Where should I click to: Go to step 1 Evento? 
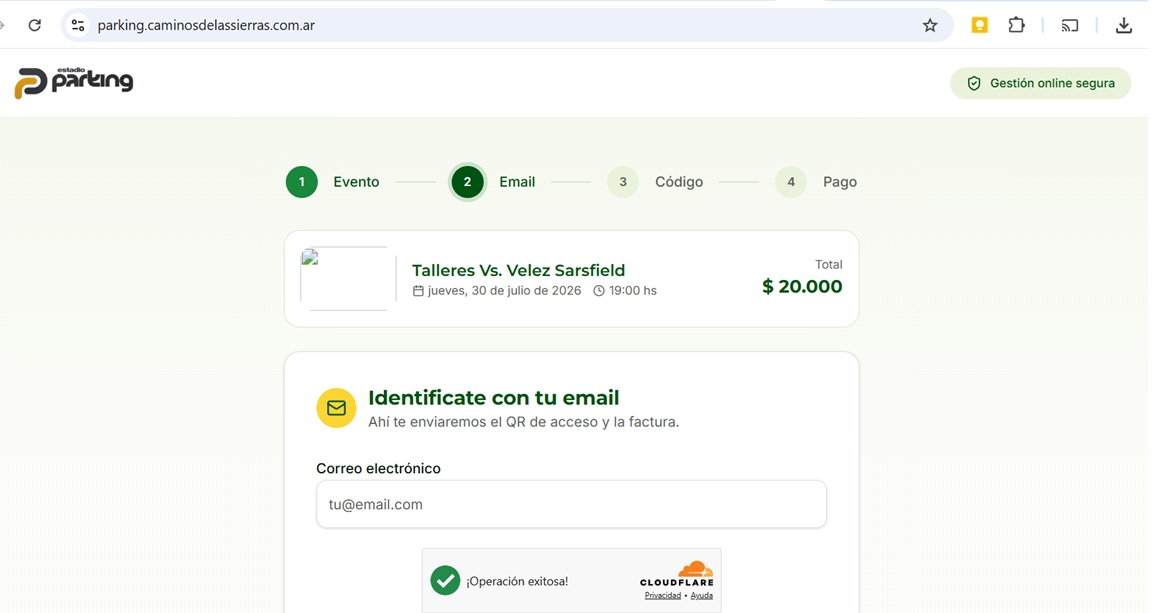(x=333, y=182)
